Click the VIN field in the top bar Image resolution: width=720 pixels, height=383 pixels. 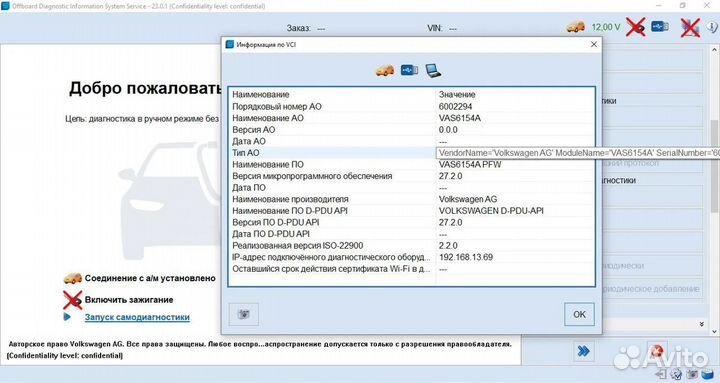[x=442, y=28]
